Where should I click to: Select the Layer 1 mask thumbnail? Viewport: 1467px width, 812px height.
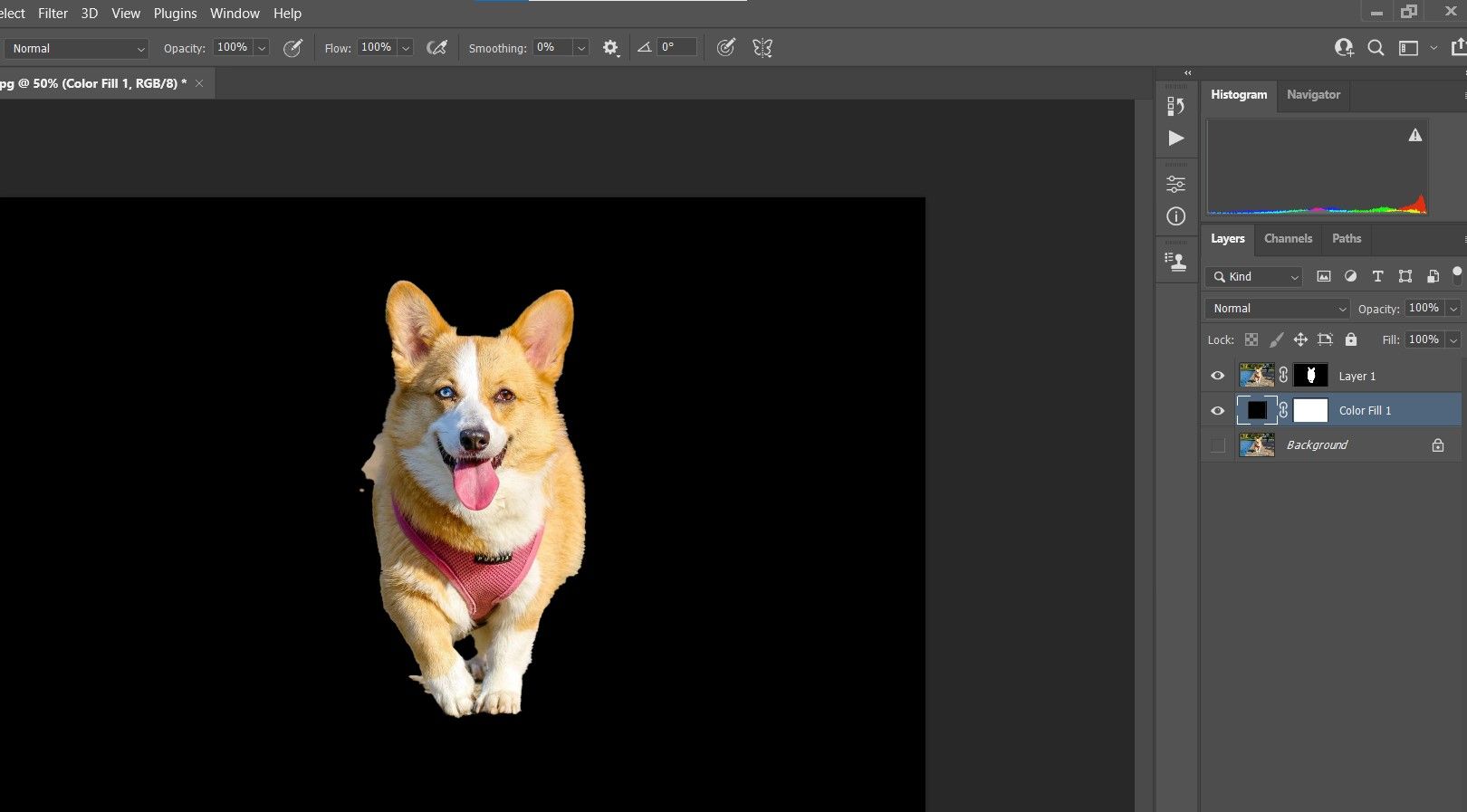click(x=1310, y=376)
